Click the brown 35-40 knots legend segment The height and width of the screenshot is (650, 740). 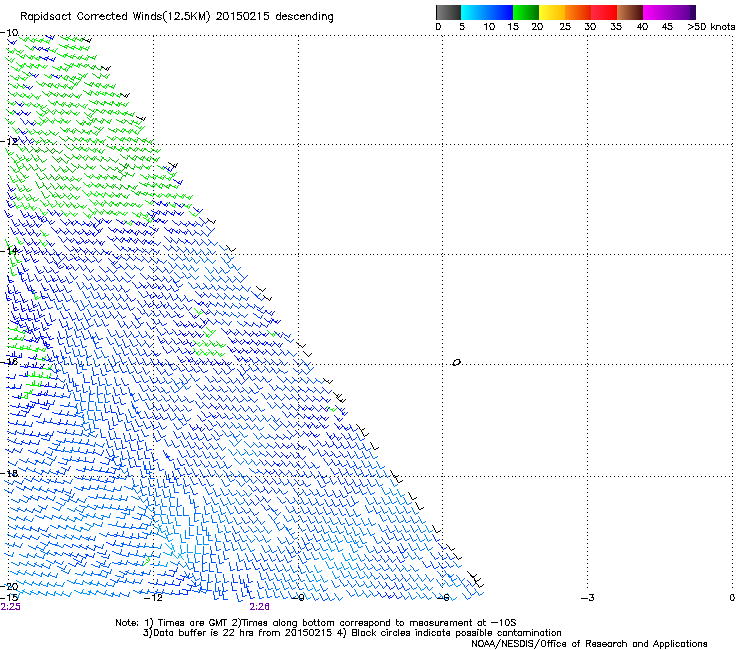click(630, 12)
